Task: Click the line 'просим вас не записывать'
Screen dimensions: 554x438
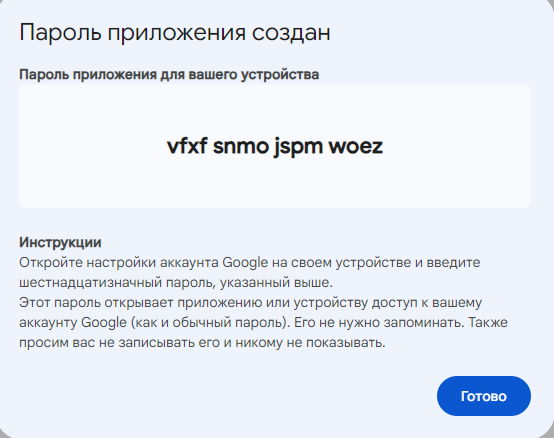Action: tap(202, 343)
